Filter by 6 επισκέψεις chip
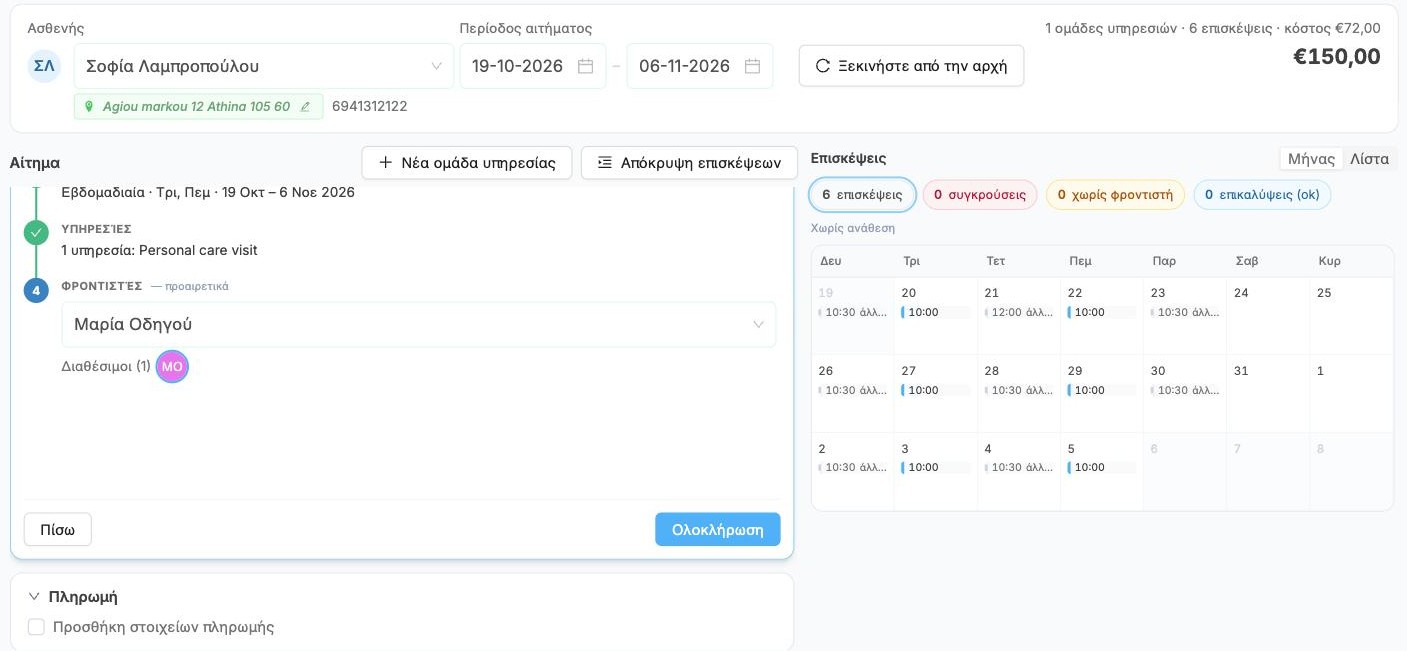The image size is (1407, 651). tap(862, 195)
